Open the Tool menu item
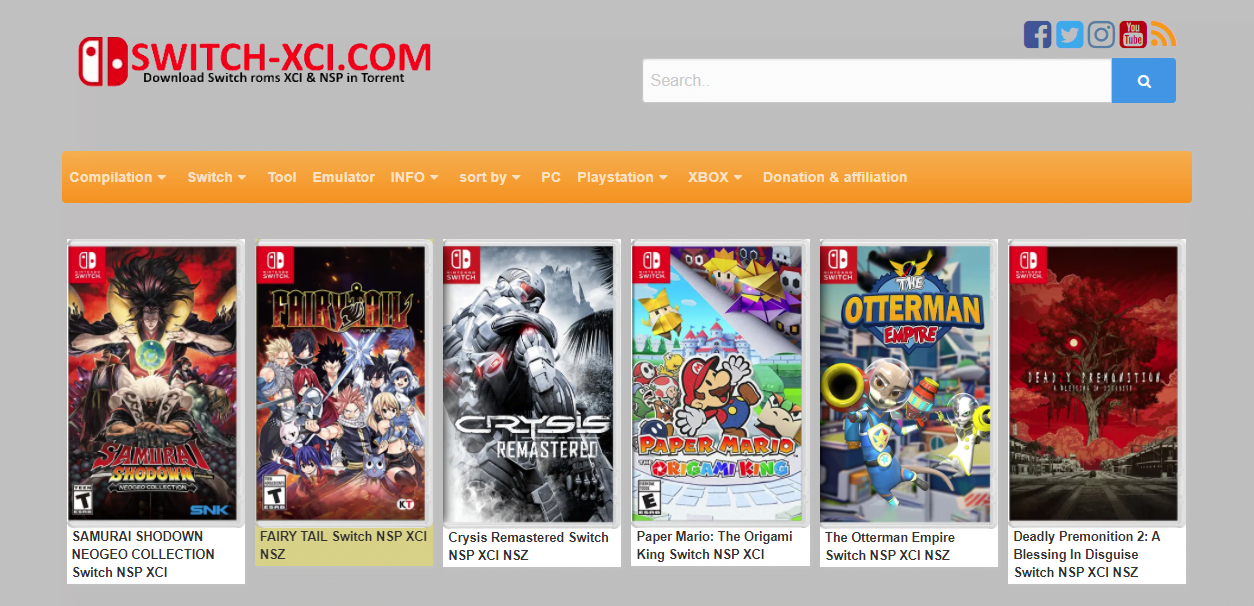 point(282,177)
